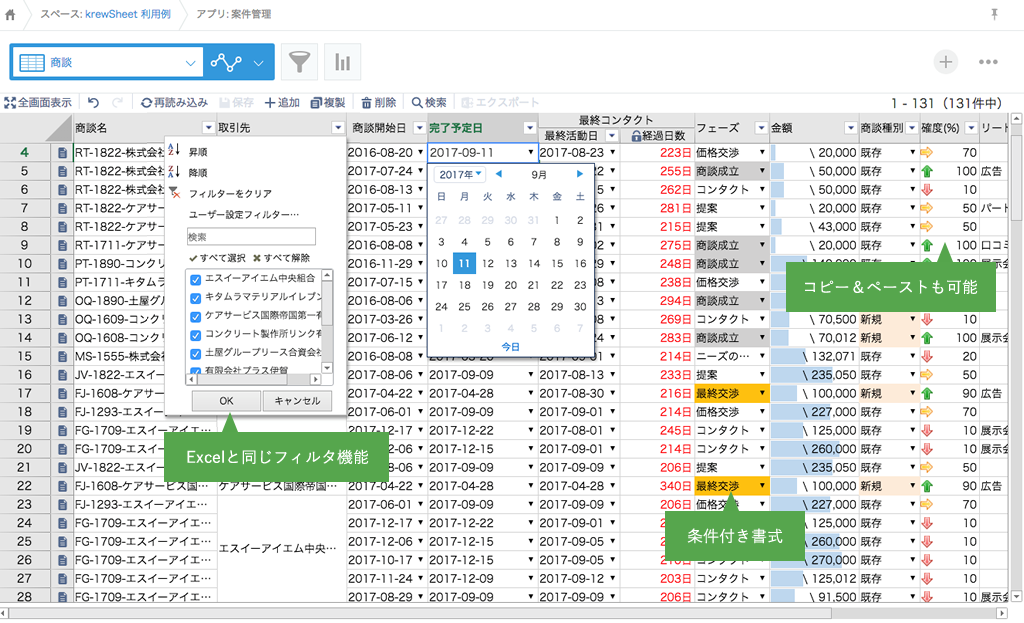The width and height of the screenshot is (1024, 623).
Task: Click the greyed-out redo arrow in the toolbar
Action: (118, 103)
